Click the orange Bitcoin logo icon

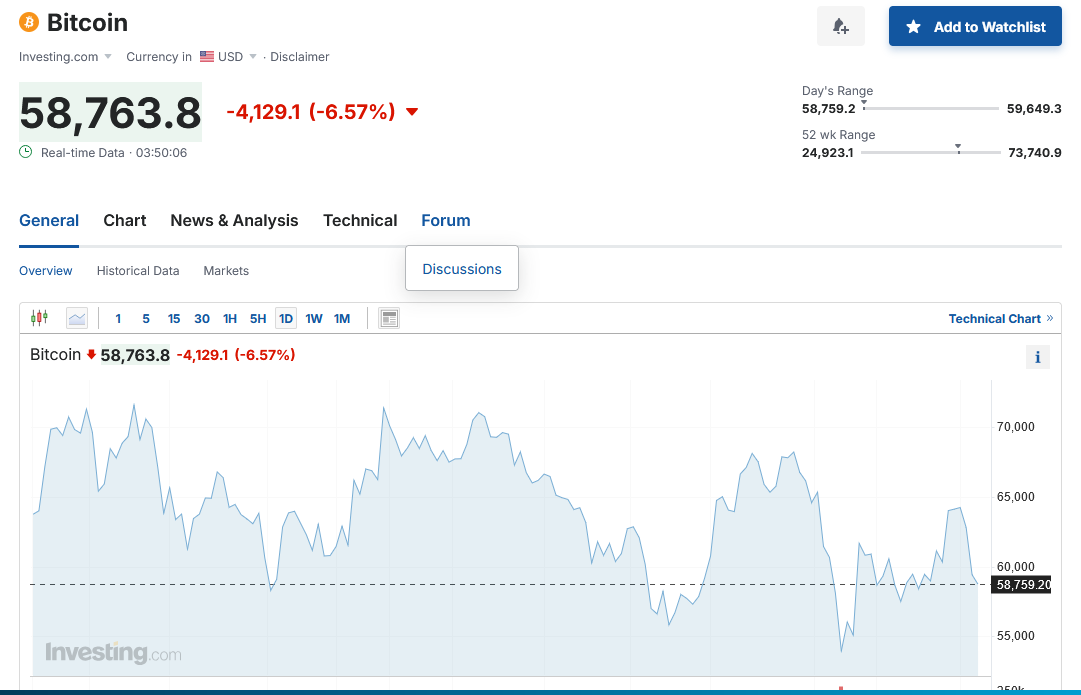click(x=29, y=23)
